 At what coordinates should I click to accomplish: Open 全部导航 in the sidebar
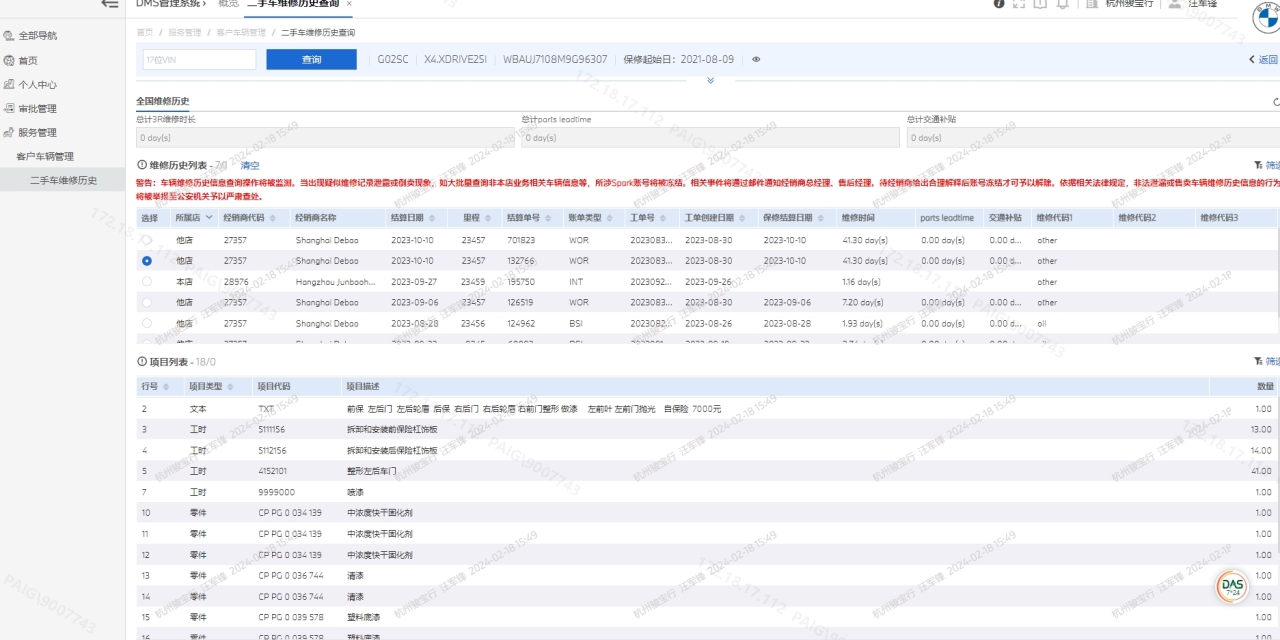click(x=37, y=36)
